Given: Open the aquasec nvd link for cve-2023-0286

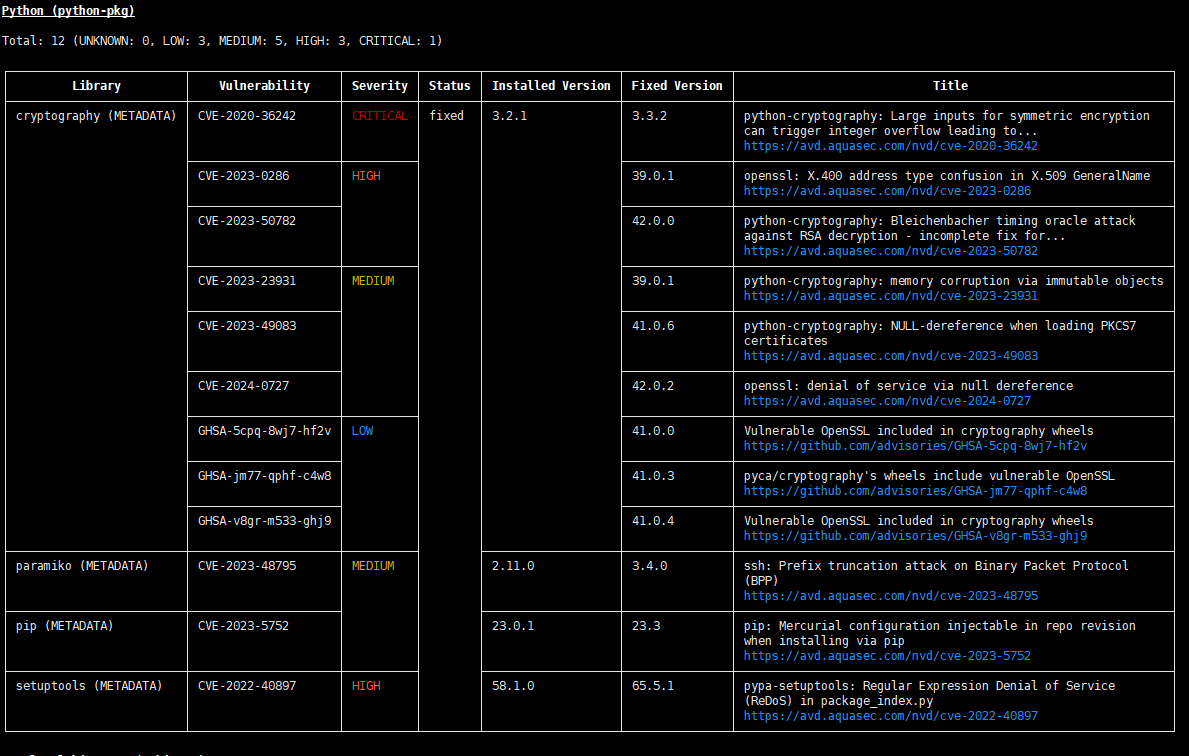Looking at the screenshot, I should tap(887, 190).
